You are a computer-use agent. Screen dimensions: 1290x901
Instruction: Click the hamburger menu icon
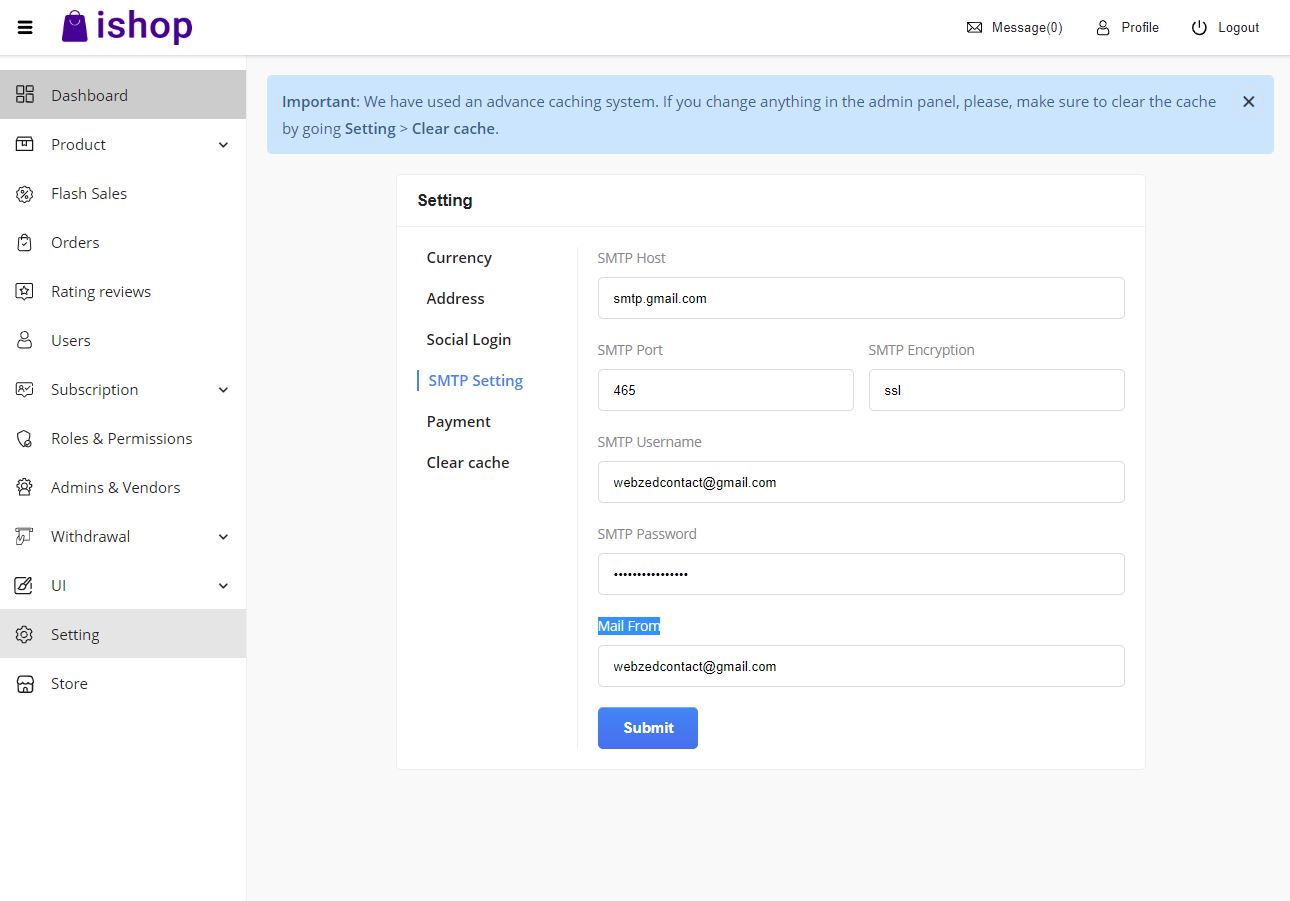tap(25, 28)
